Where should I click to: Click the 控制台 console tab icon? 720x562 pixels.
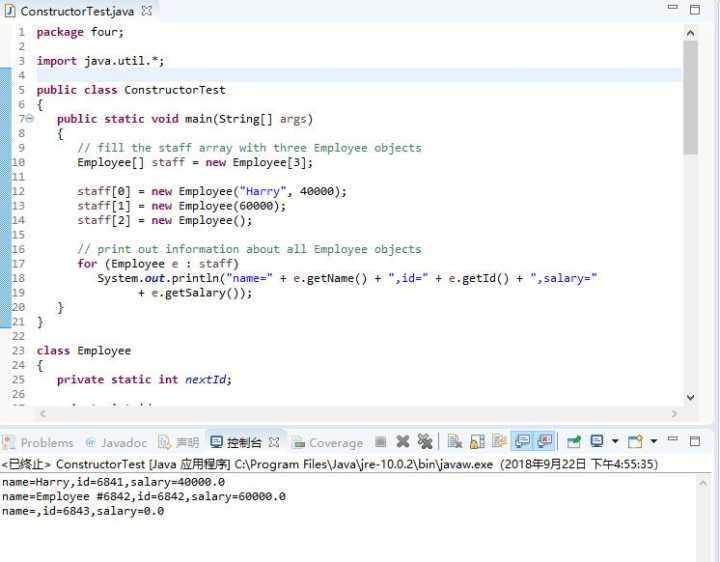(216, 442)
